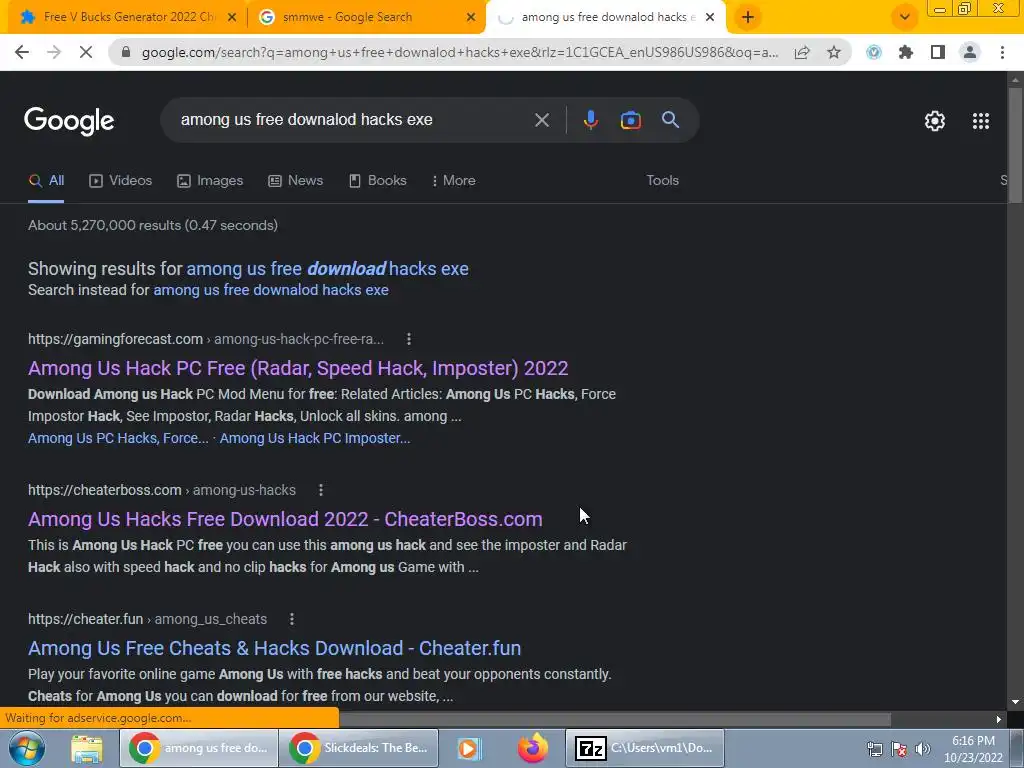Open Windows Explorer from the taskbar
The image size is (1024, 768).
87,748
